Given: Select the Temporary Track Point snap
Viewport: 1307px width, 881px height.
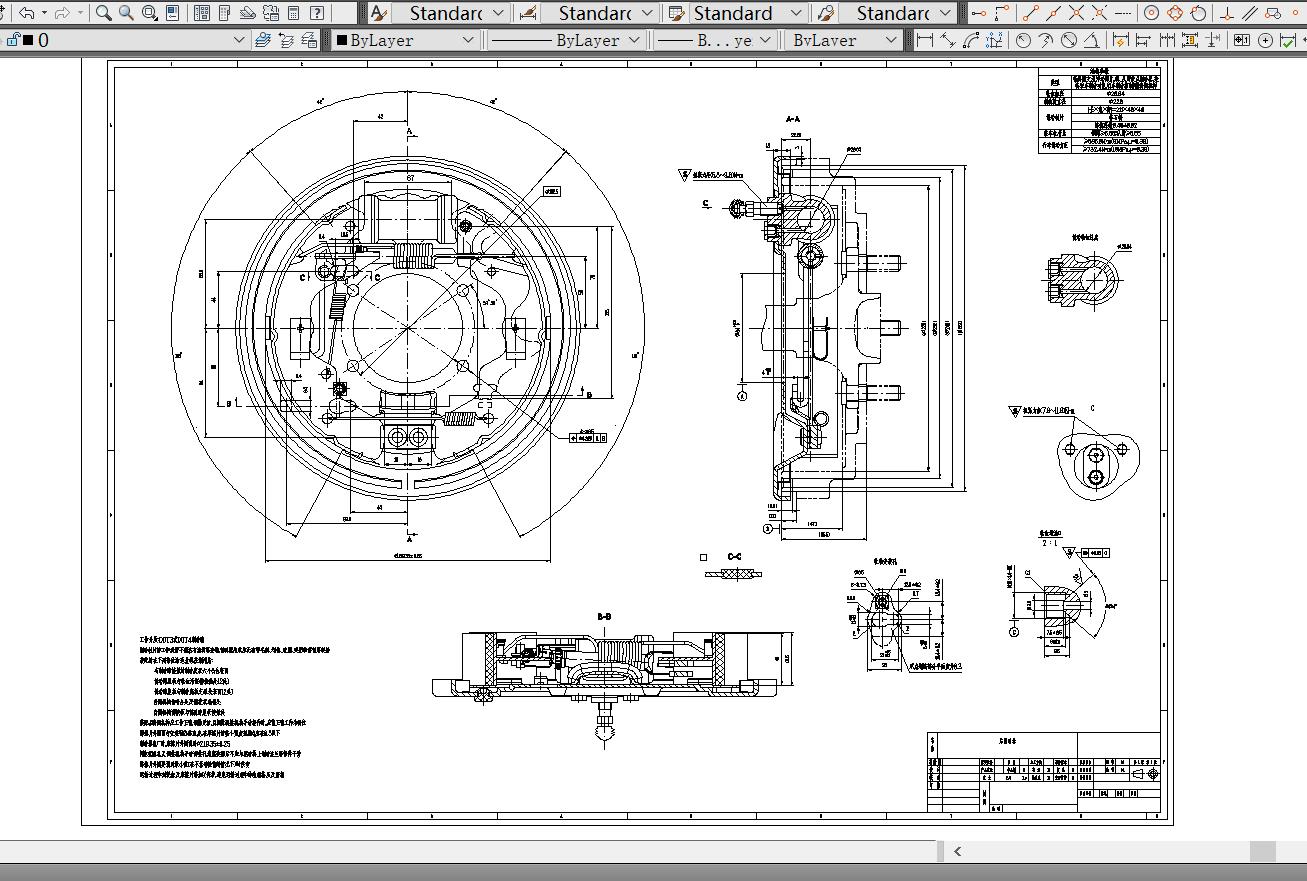Looking at the screenshot, I should tap(978, 13).
